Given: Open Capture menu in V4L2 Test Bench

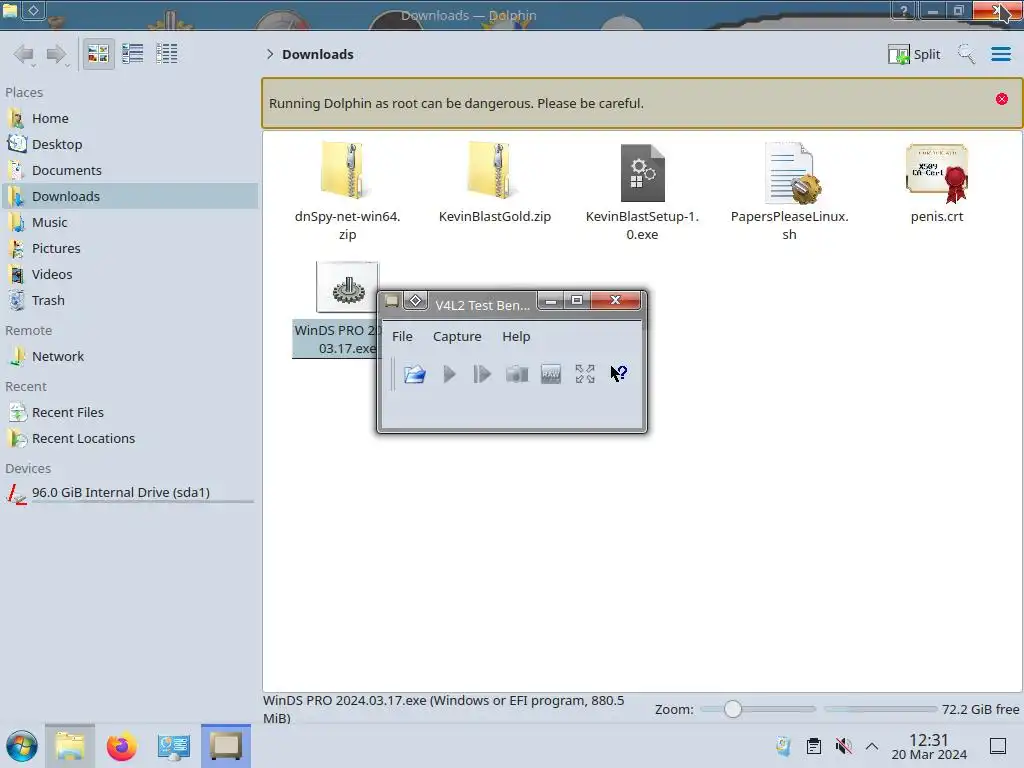Looking at the screenshot, I should click(457, 336).
